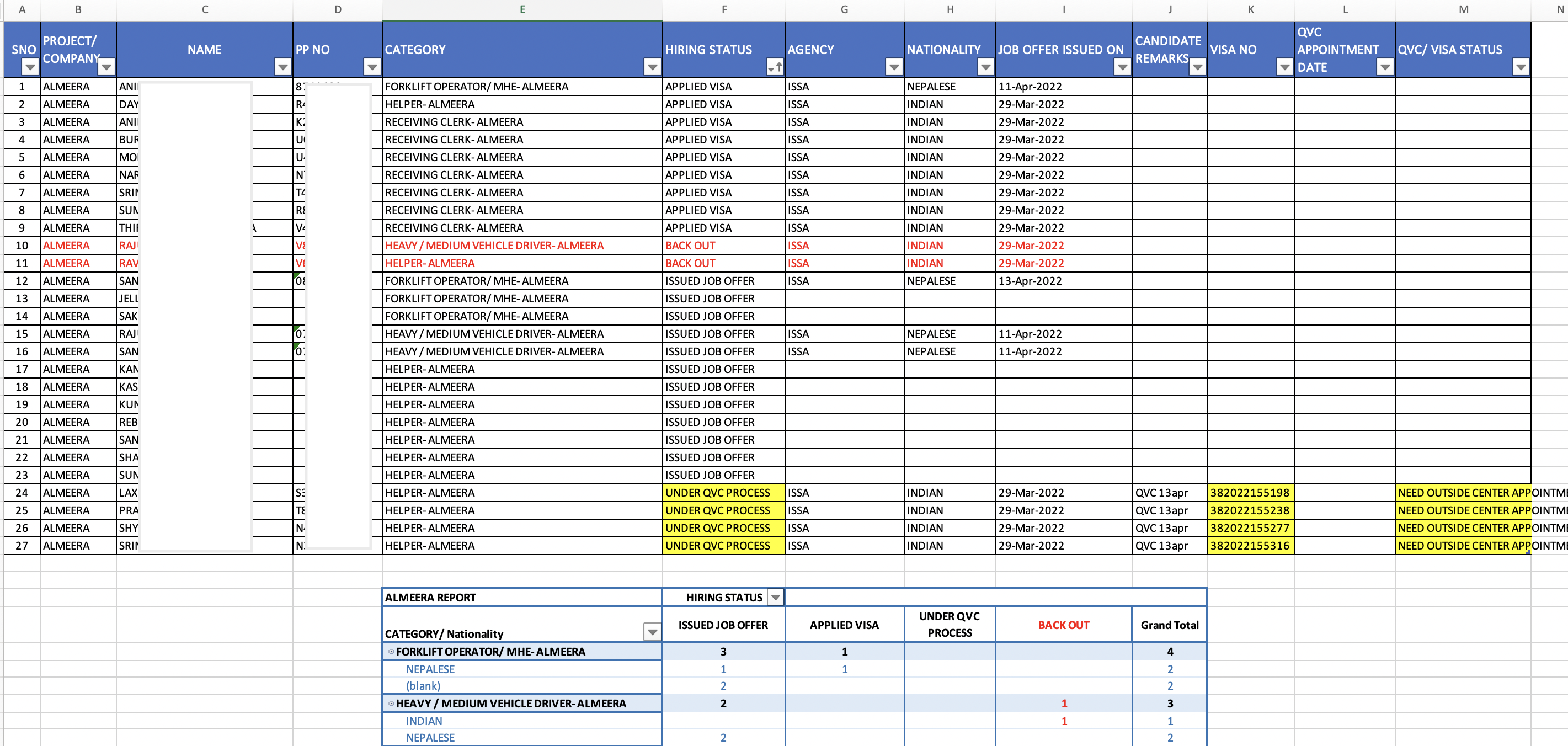This screenshot has height=746, width=1568.
Task: Collapse HEAVY / MEDIUM VEHICLE DRIVER group
Action: tap(391, 704)
